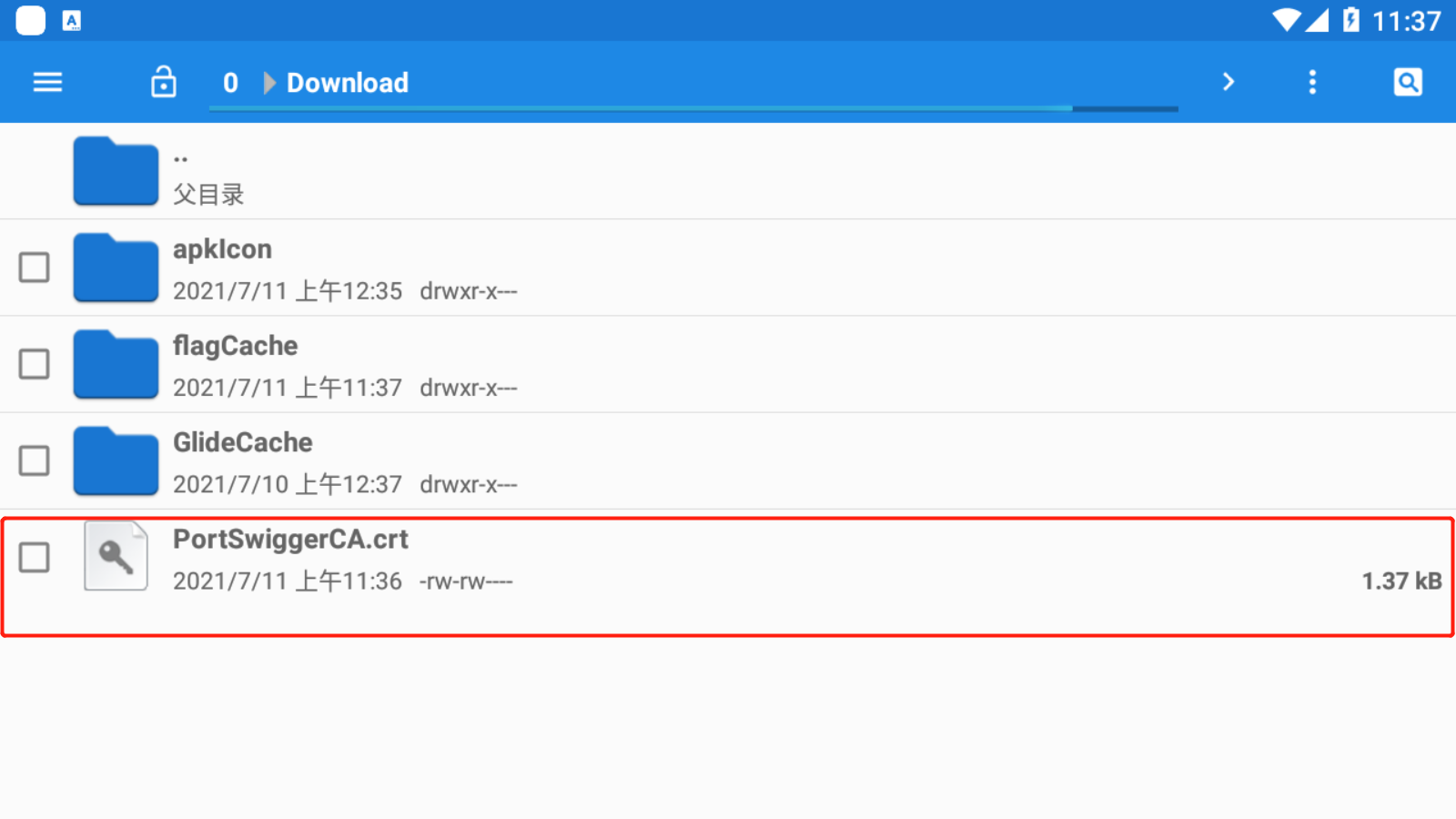Open the search tool icon
This screenshot has width=1456, height=819.
click(1408, 83)
